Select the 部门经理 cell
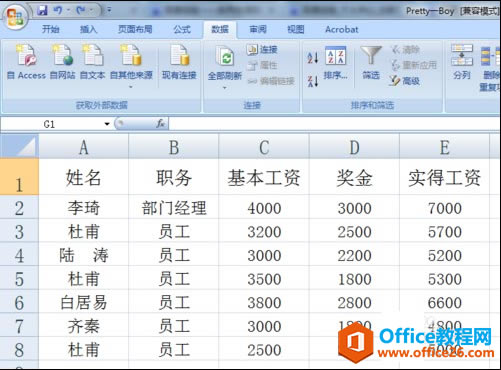Viewport: 501px width, 370px height. (x=174, y=208)
